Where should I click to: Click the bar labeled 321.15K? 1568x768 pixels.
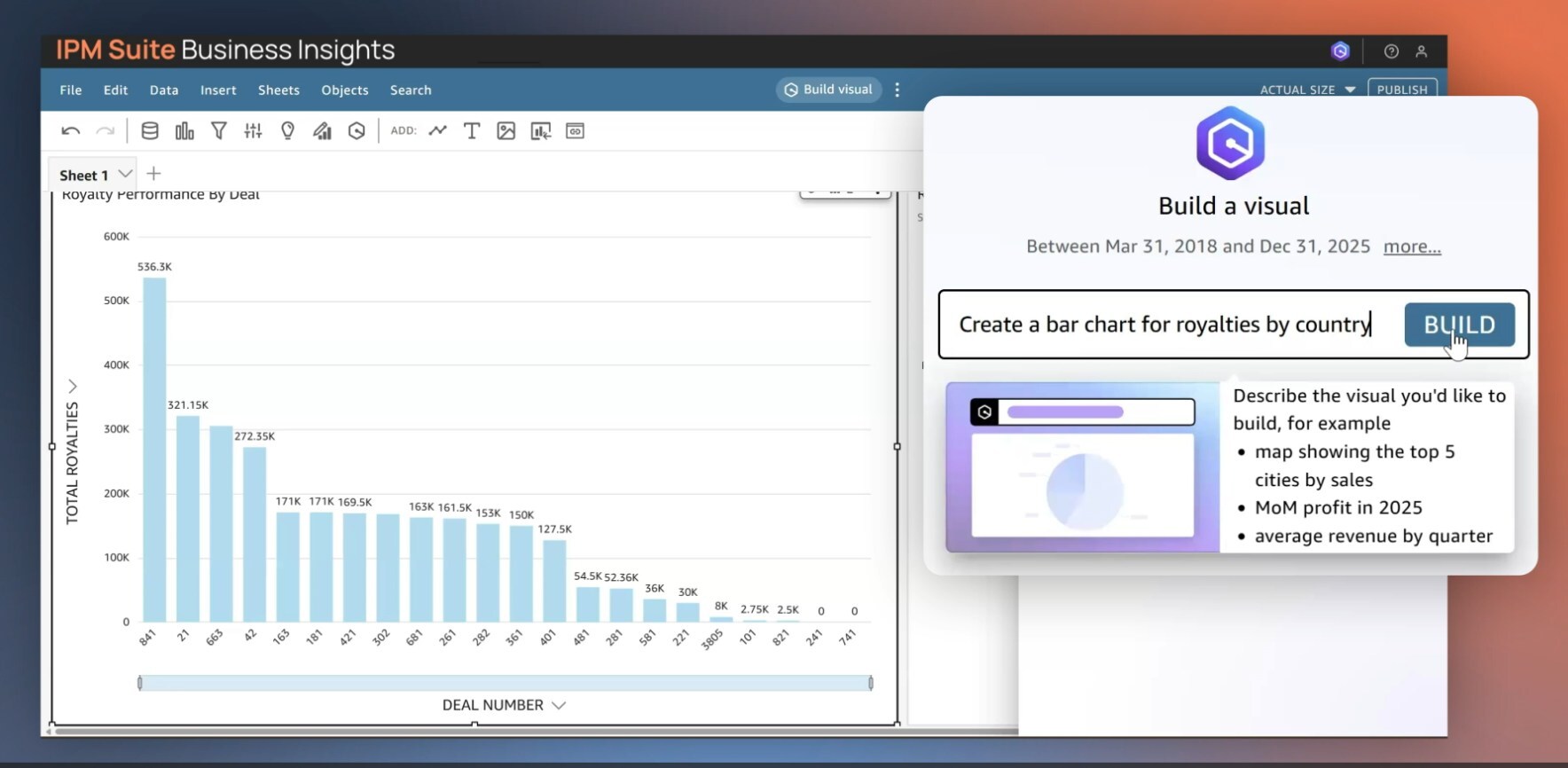coord(188,519)
